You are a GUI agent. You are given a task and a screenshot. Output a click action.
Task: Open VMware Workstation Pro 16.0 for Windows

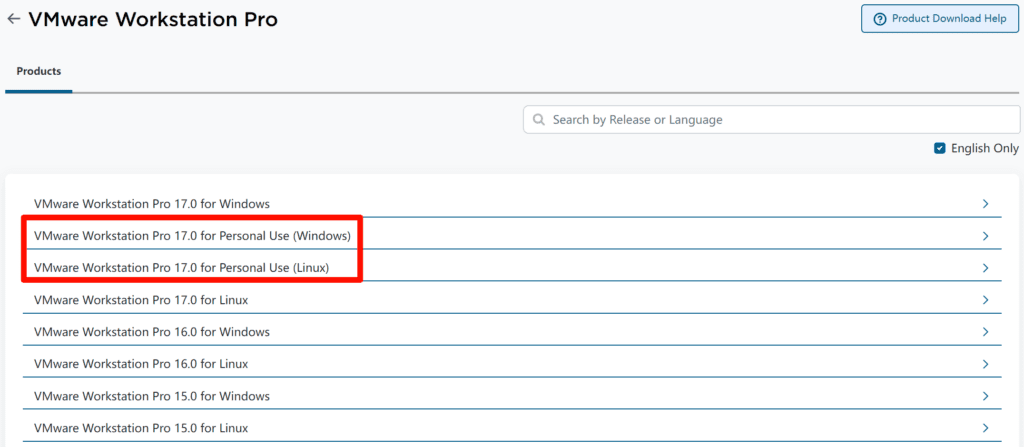tap(151, 332)
